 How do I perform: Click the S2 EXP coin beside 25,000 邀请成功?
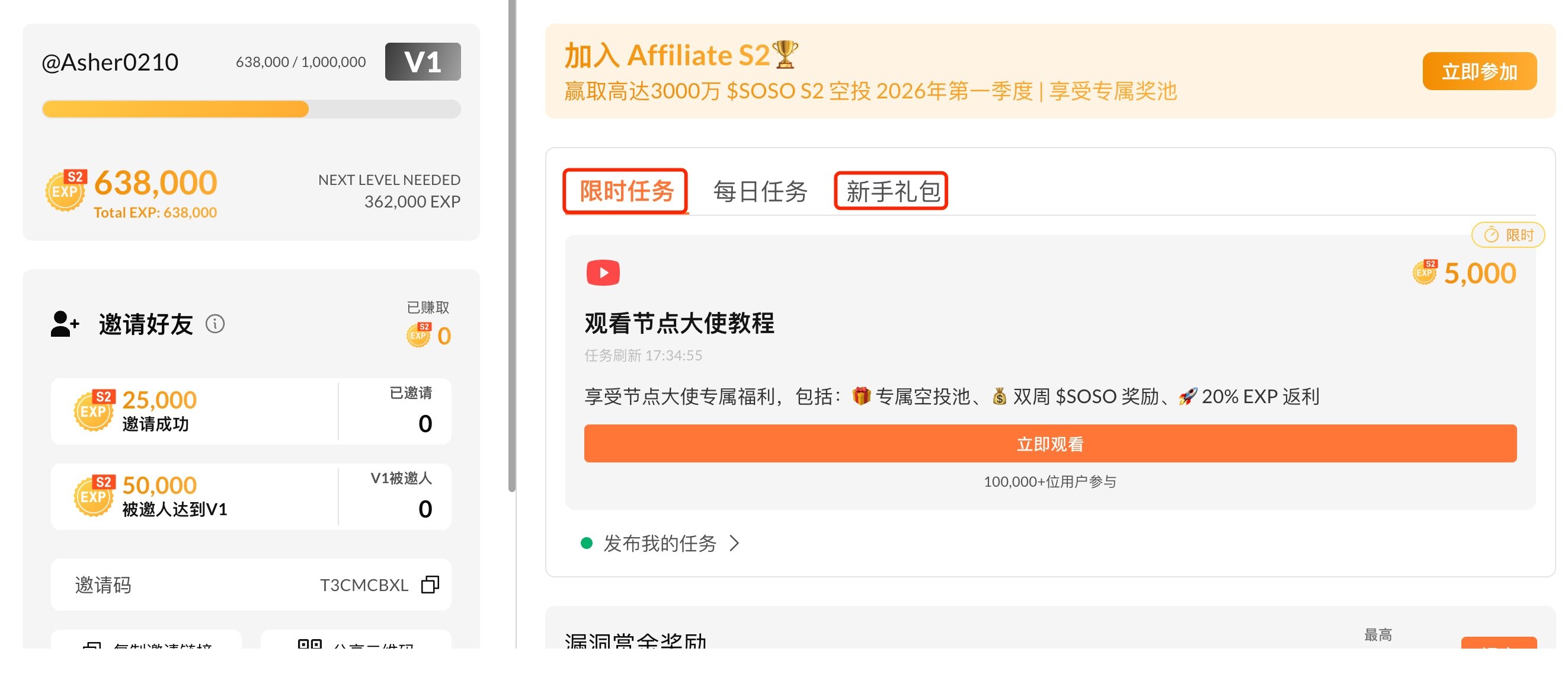click(93, 410)
